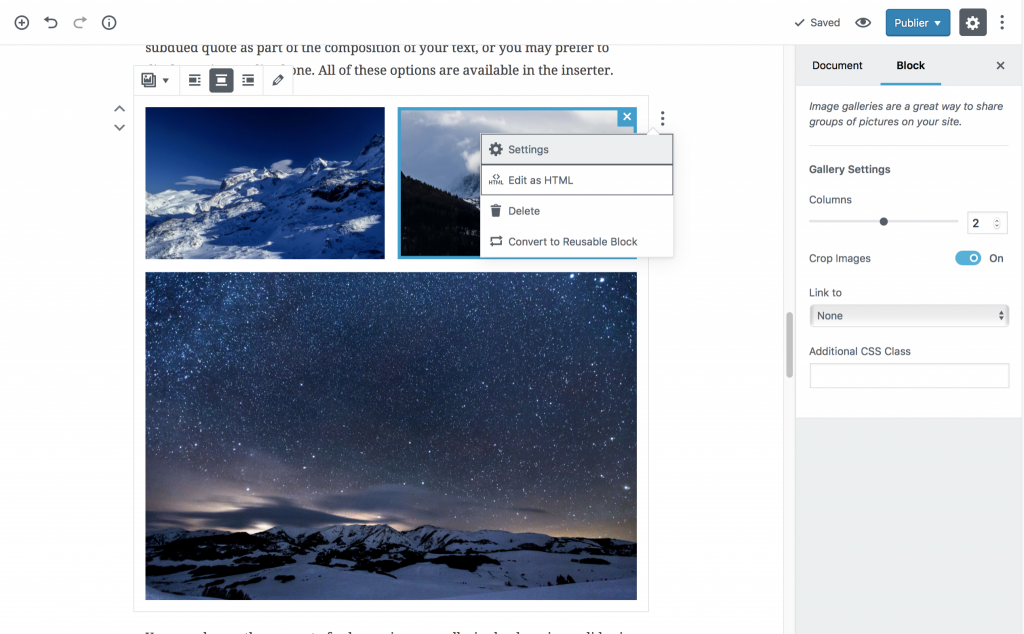Screen dimensions: 1024x634
Task: Align the gallery left
Action: tap(195, 80)
